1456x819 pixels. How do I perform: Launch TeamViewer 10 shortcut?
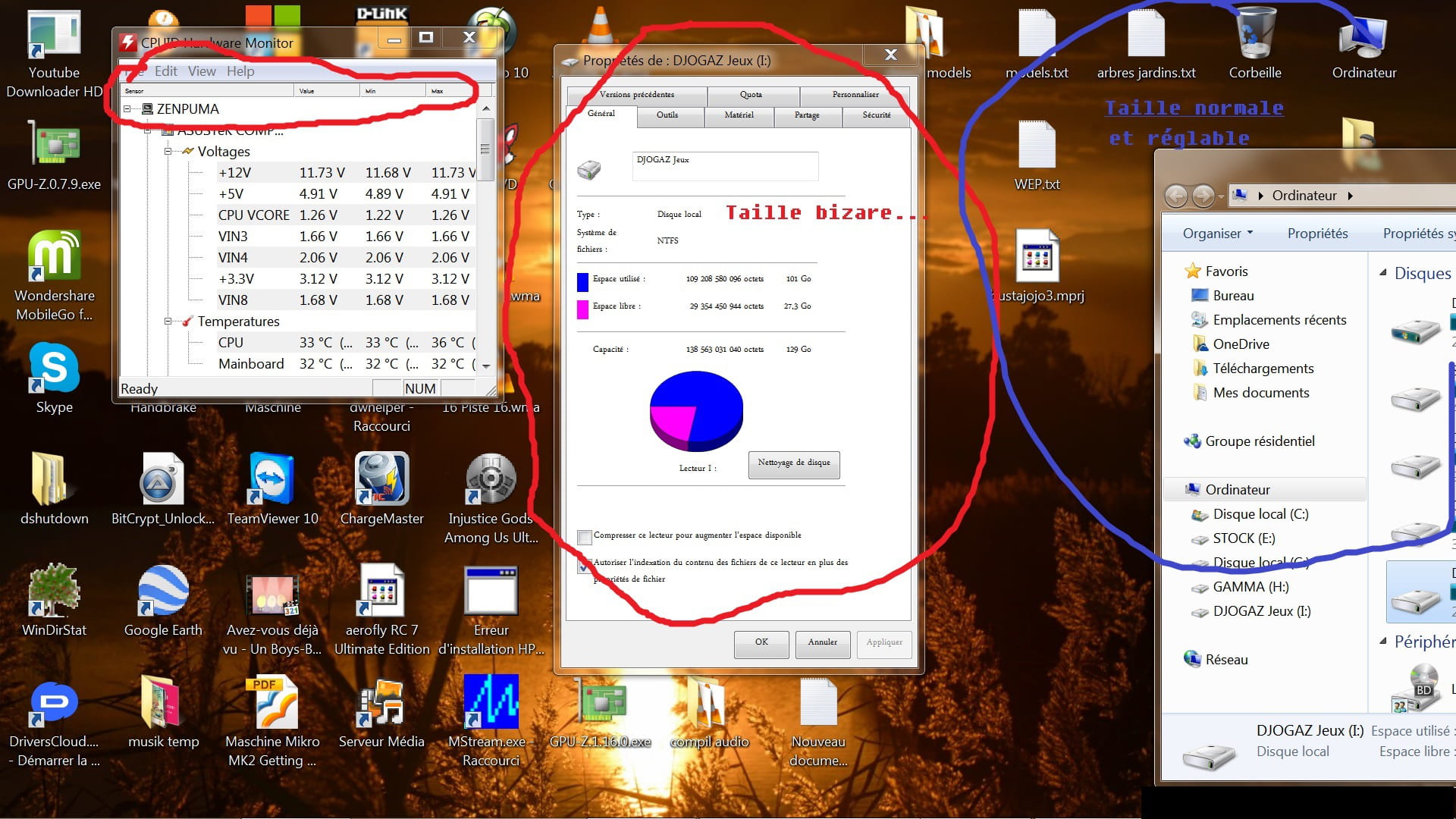coord(272,489)
